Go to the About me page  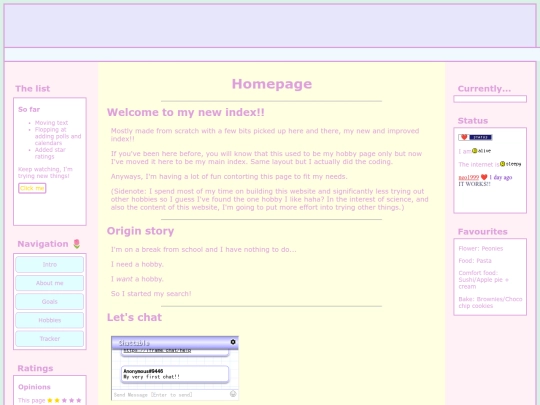pyautogui.click(x=50, y=283)
